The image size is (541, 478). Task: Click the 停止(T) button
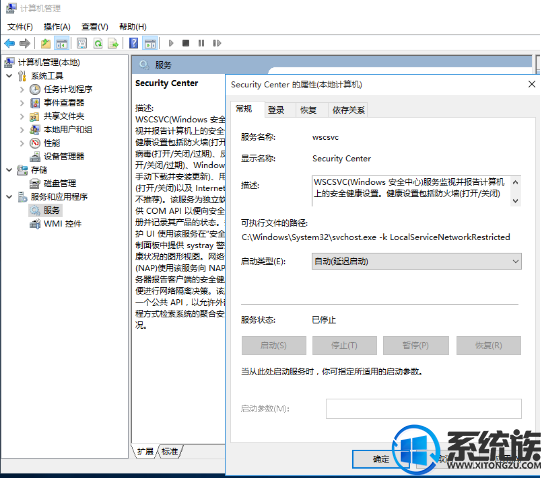[344, 345]
